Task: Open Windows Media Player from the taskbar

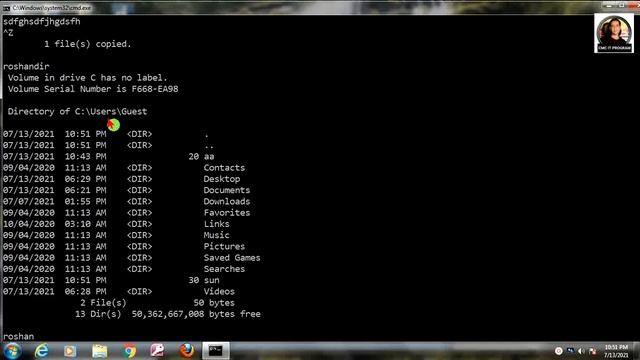Action: tap(70, 351)
